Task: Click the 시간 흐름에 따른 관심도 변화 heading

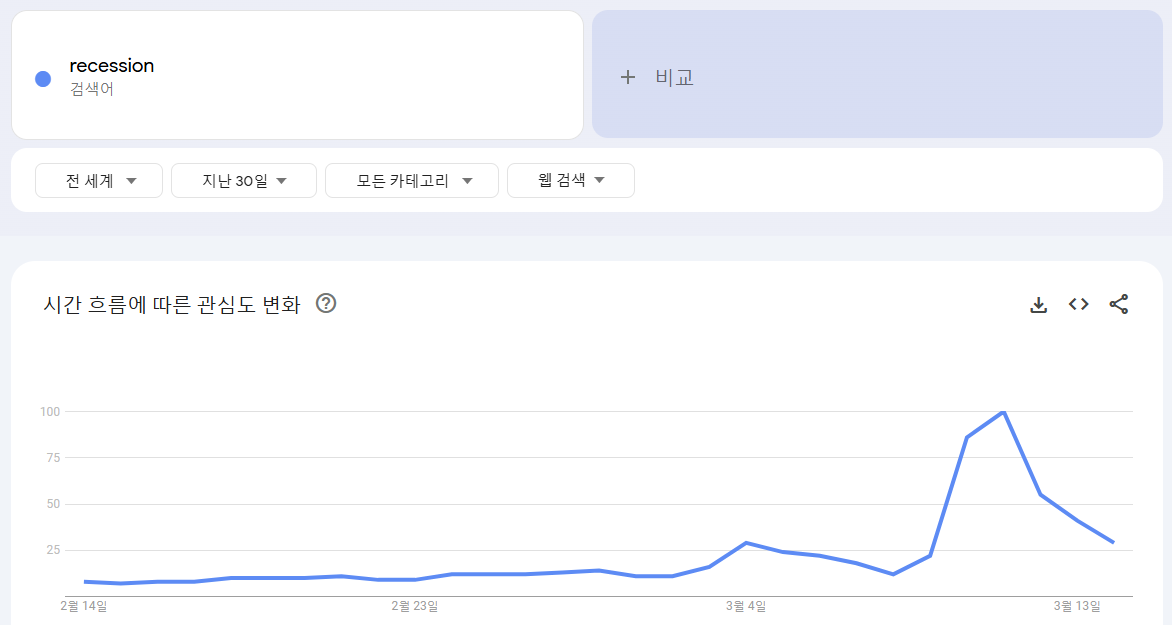Action: click(172, 305)
